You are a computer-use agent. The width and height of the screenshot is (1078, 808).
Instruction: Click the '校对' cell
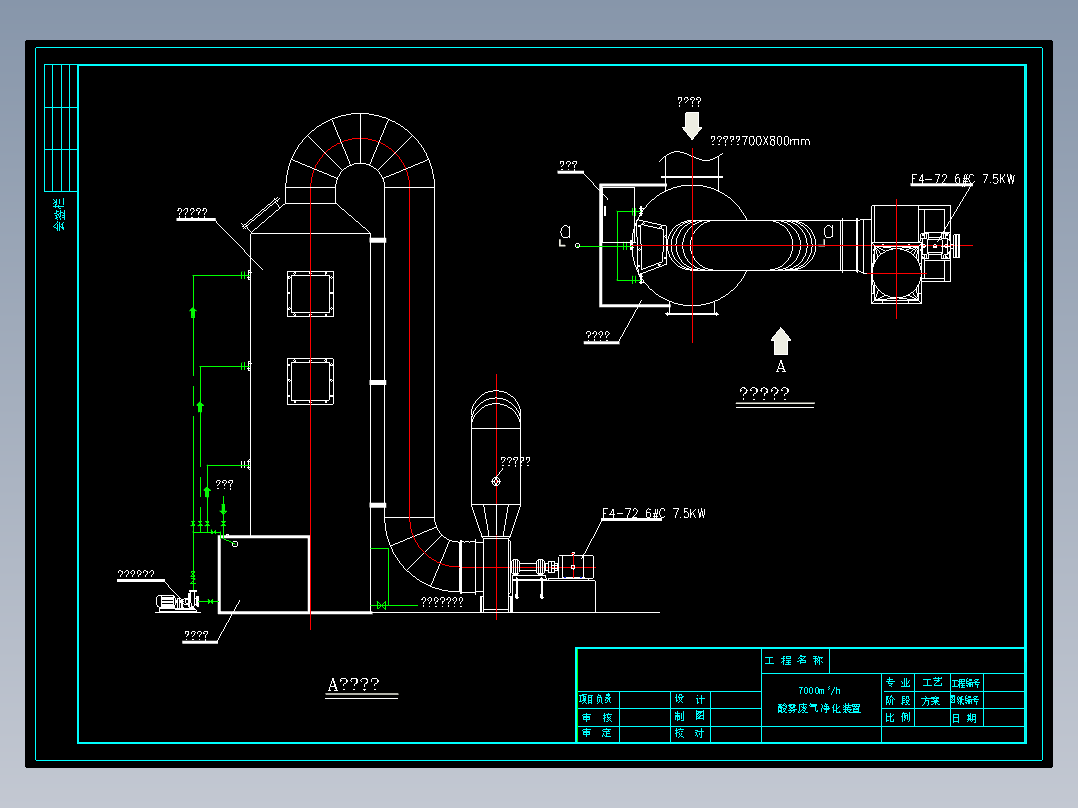[690, 733]
